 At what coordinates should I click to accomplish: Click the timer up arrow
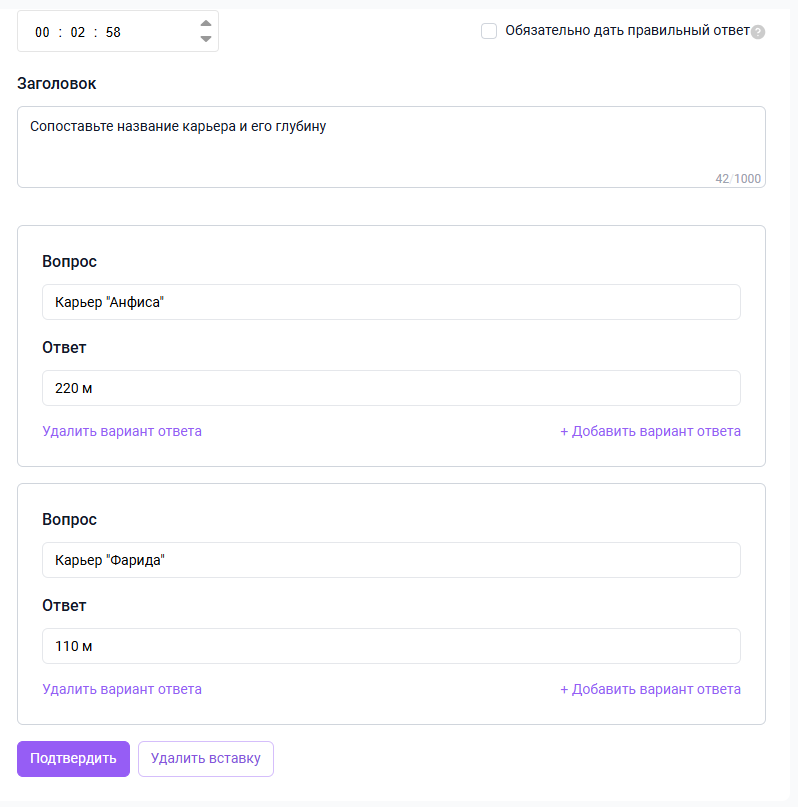206,23
